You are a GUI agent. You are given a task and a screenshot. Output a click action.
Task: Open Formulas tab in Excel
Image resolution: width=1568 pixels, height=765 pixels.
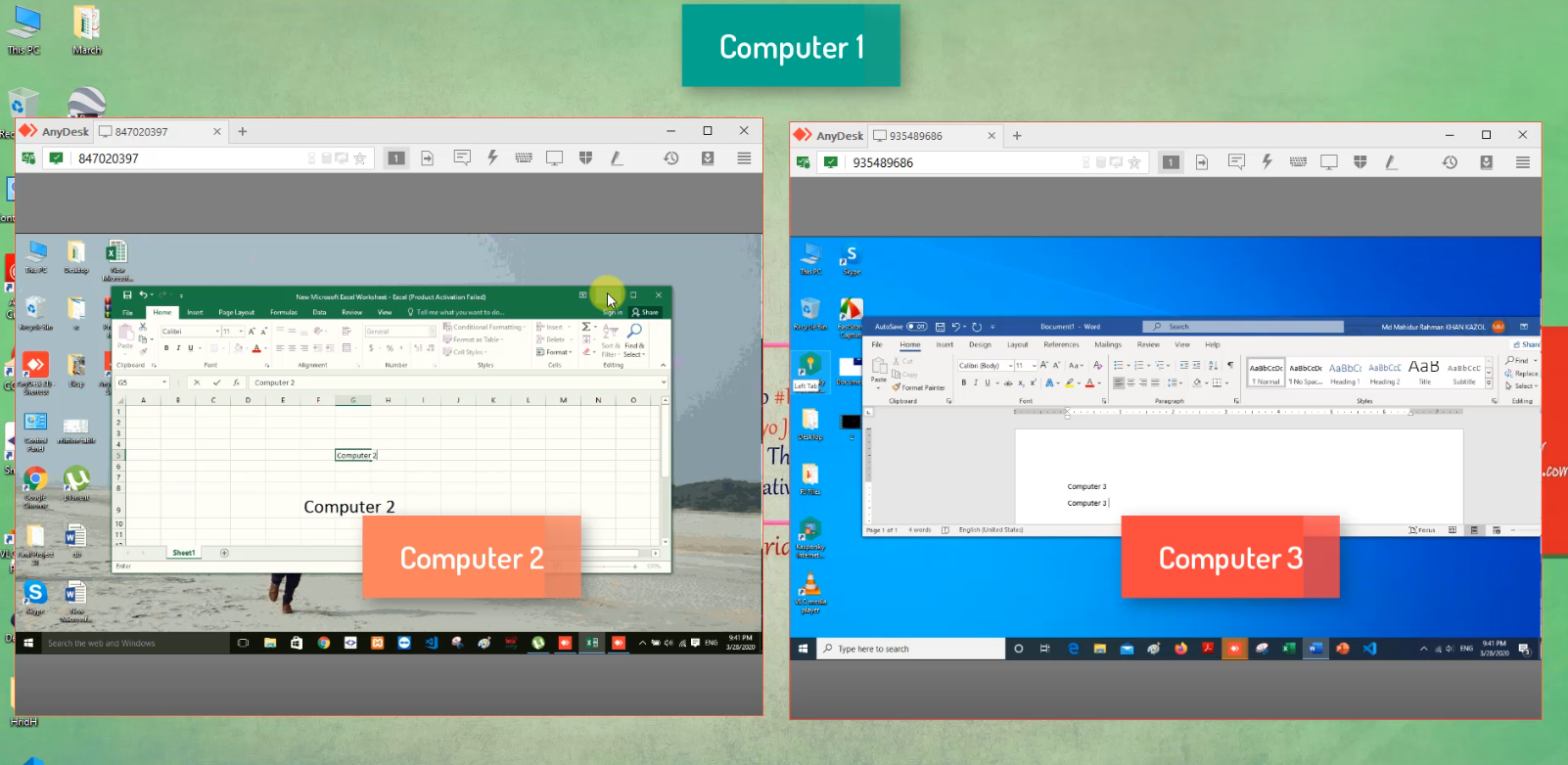[x=284, y=312]
